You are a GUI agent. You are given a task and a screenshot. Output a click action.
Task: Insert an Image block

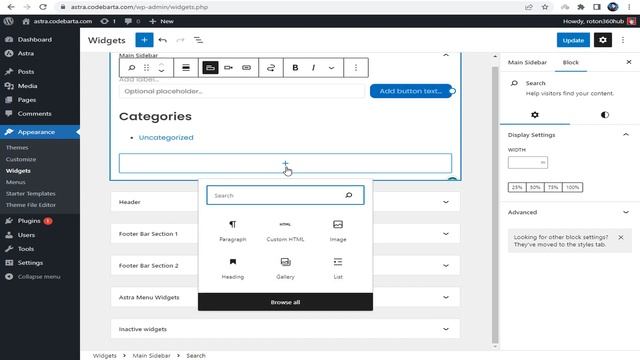tap(338, 231)
